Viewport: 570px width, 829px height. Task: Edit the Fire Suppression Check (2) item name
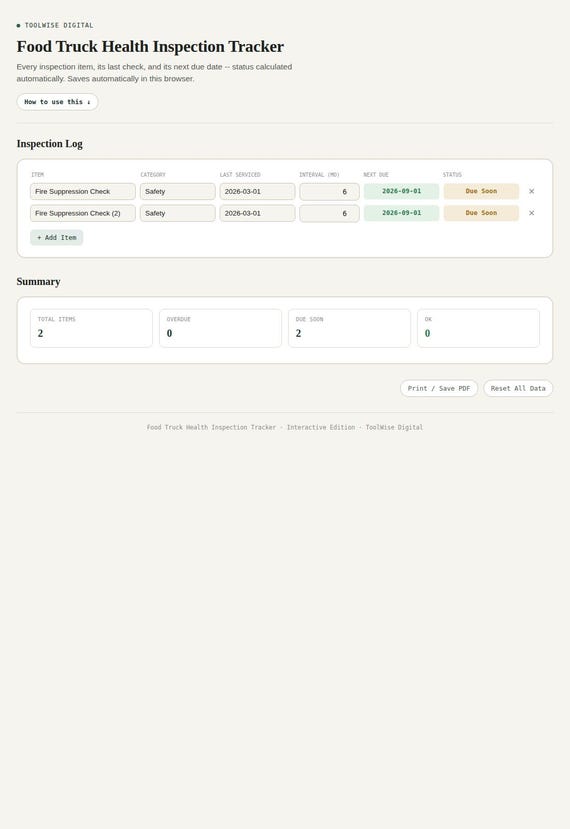(82, 213)
